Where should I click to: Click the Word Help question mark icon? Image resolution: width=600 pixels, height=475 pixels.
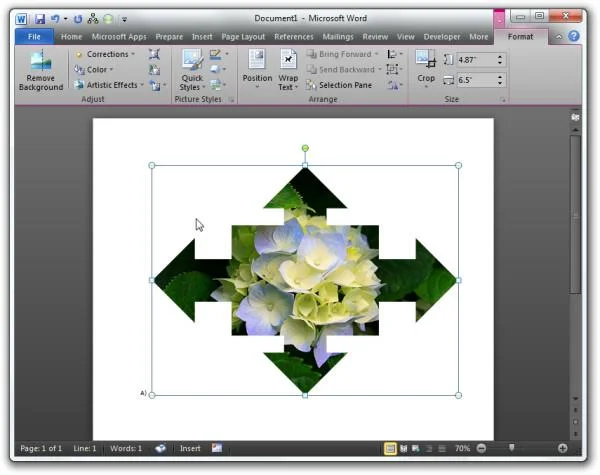click(574, 36)
